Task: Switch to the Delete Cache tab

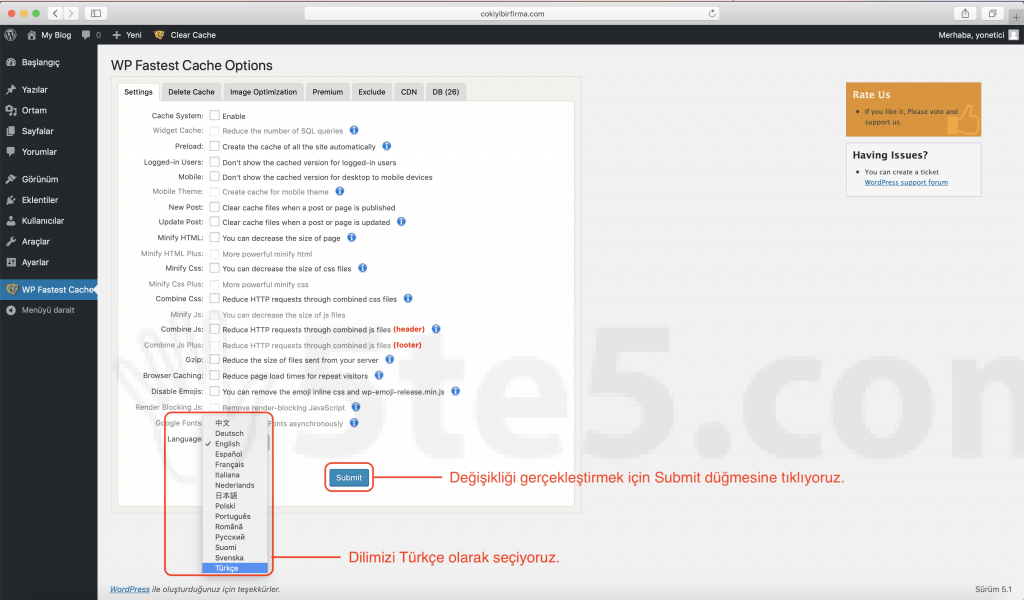Action: (x=190, y=91)
